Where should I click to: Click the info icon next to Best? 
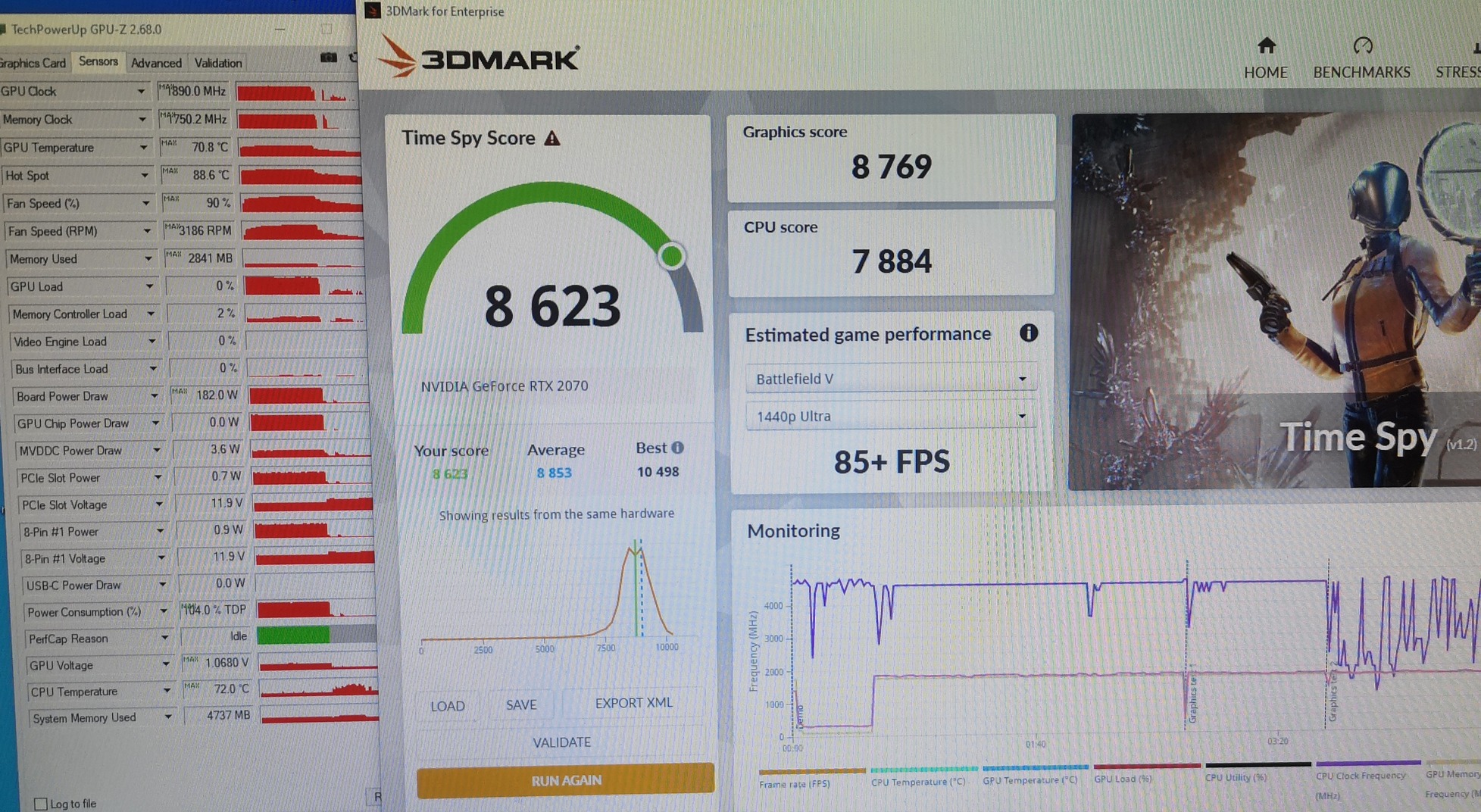(x=677, y=448)
